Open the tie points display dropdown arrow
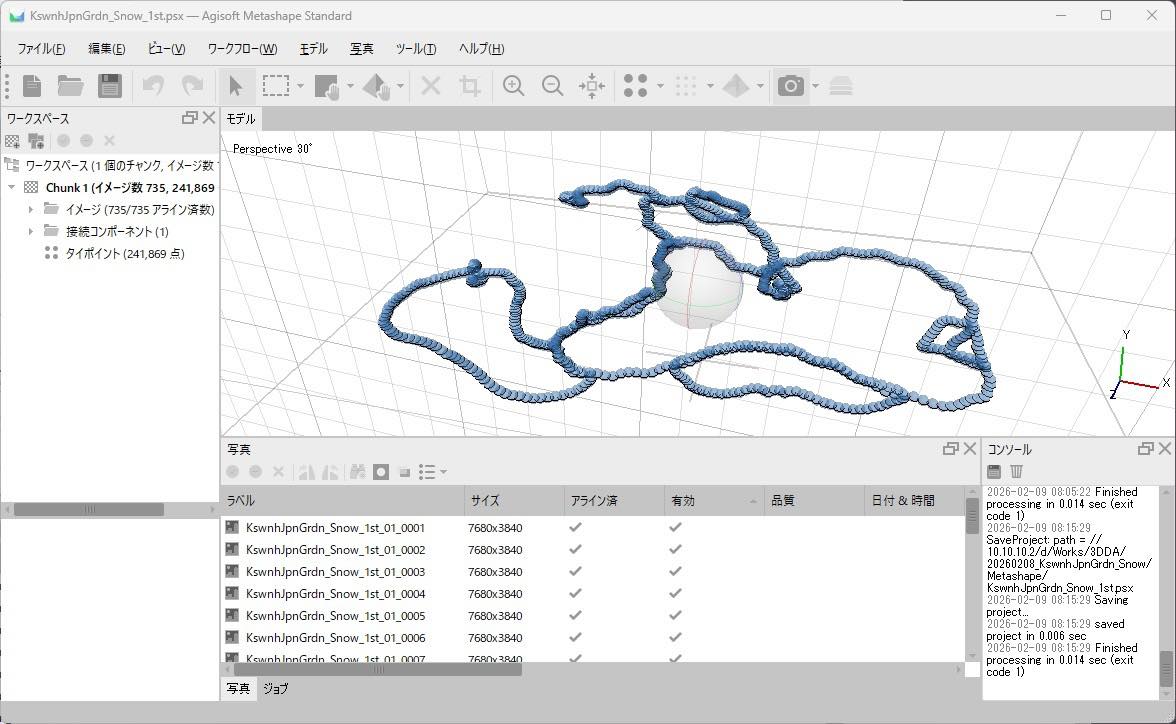This screenshot has height=724, width=1176. (660, 86)
